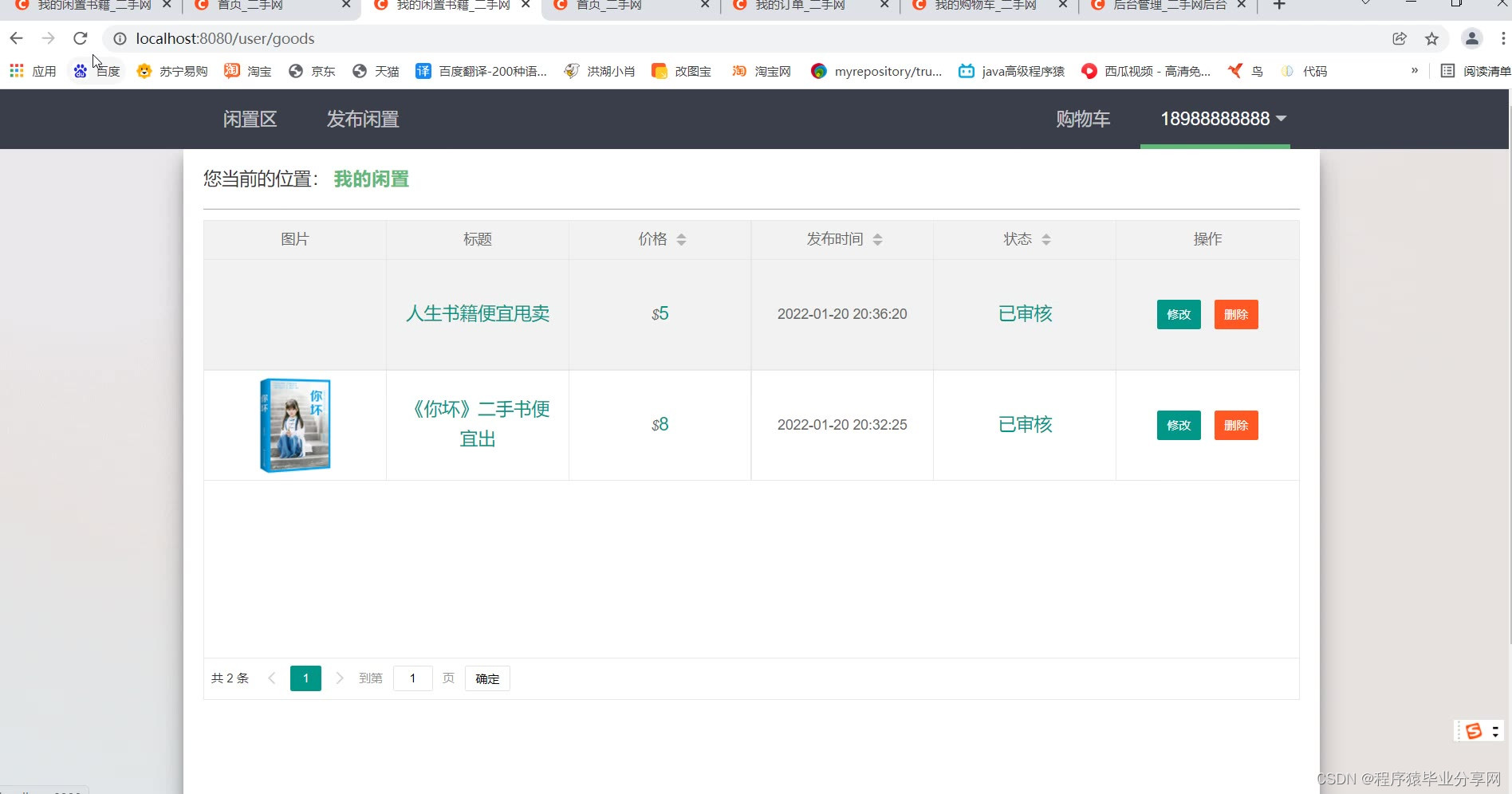Open the 百度翻译 bookmark
This screenshot has height=794, width=1512.
click(481, 71)
